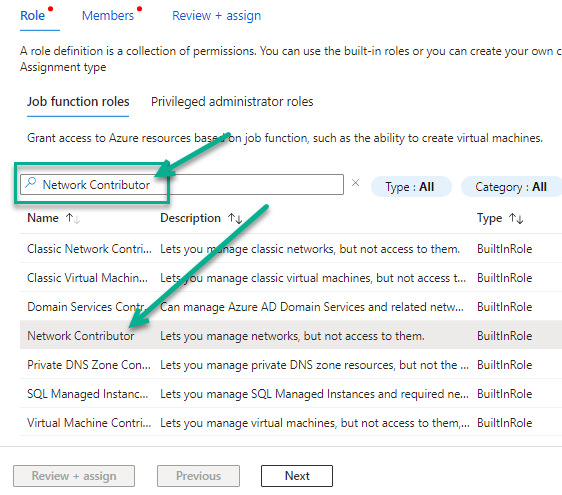Click the search magnifier icon

pos(31,183)
